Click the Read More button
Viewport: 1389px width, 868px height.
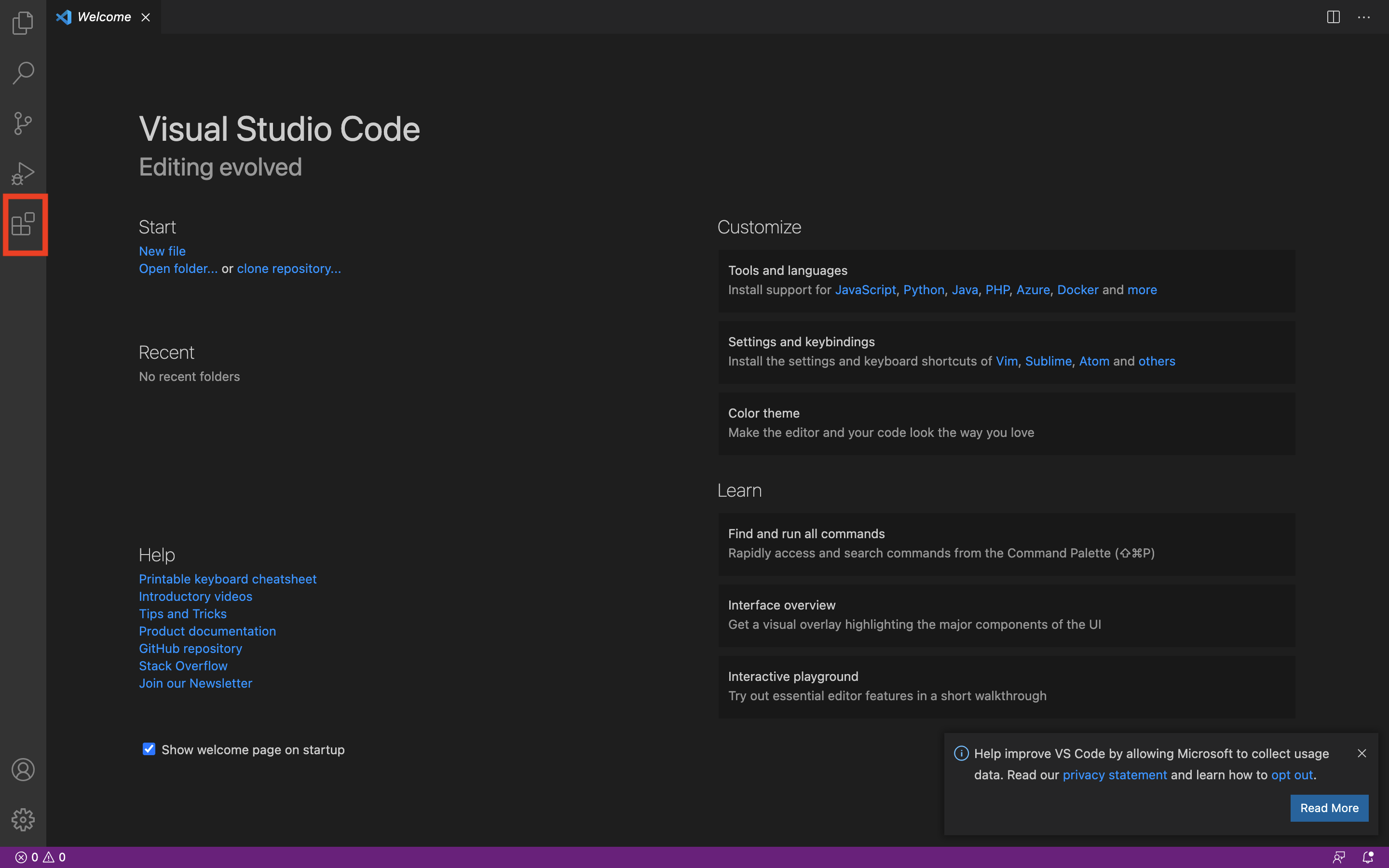tap(1329, 808)
